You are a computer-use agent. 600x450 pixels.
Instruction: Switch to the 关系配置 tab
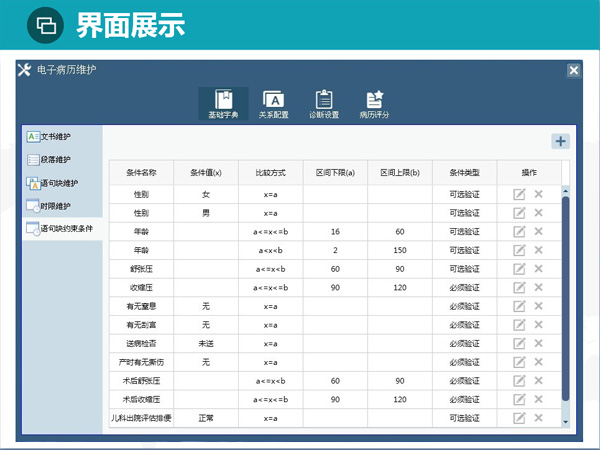pyautogui.click(x=274, y=104)
